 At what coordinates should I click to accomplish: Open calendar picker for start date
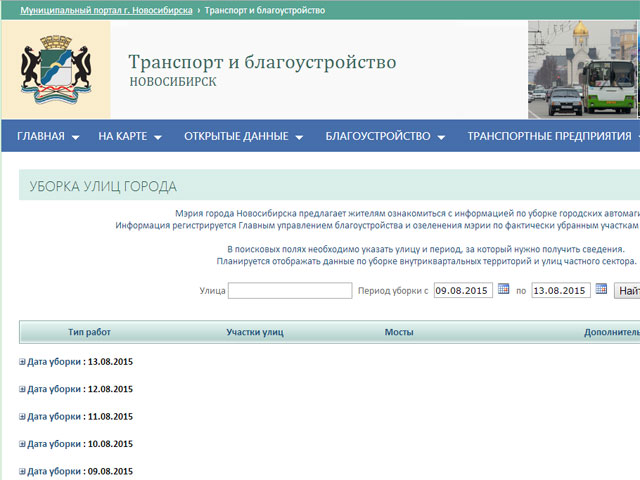coord(504,290)
